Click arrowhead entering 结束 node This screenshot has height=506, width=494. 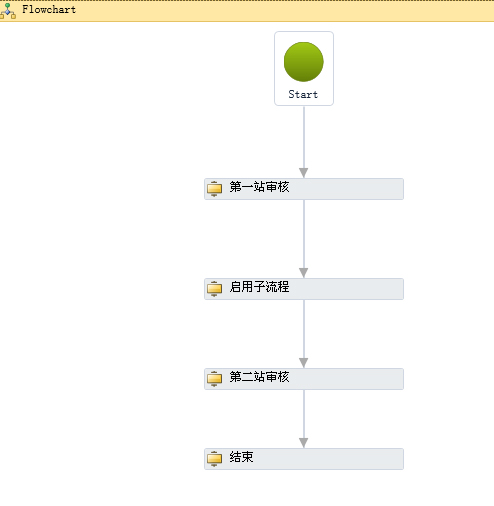click(x=304, y=443)
